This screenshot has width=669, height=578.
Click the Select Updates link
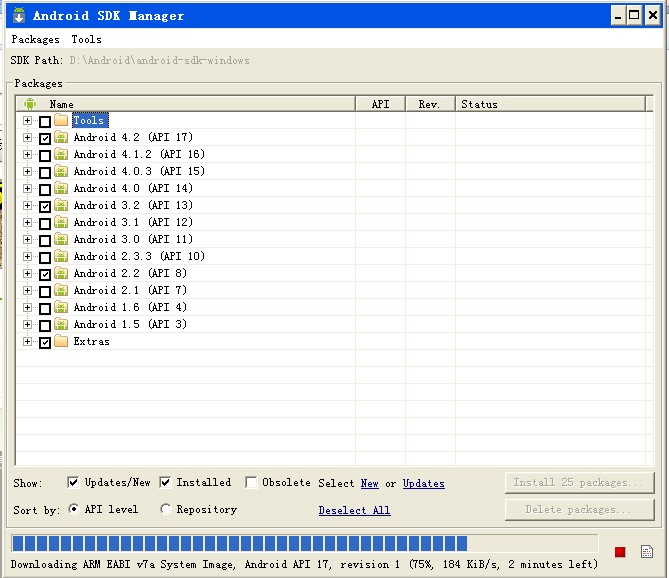pos(424,483)
